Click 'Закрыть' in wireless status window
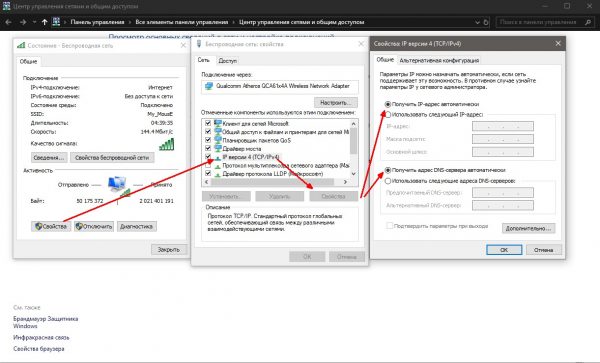Screen dimensions: 600x363 point(169,249)
